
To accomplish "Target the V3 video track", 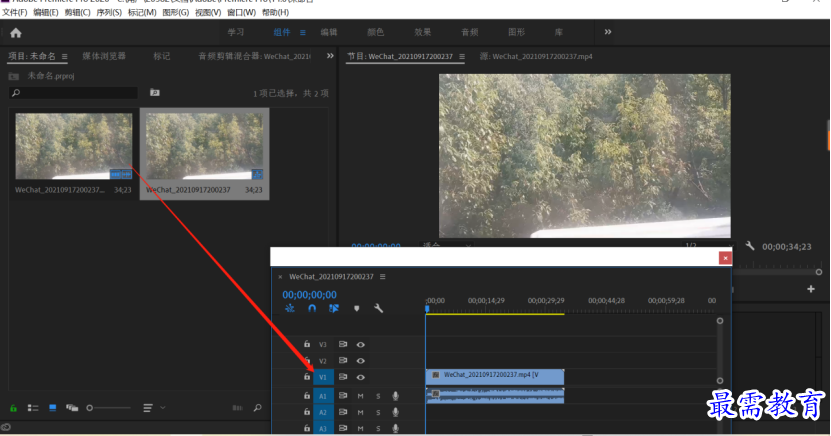I will tap(323, 344).
